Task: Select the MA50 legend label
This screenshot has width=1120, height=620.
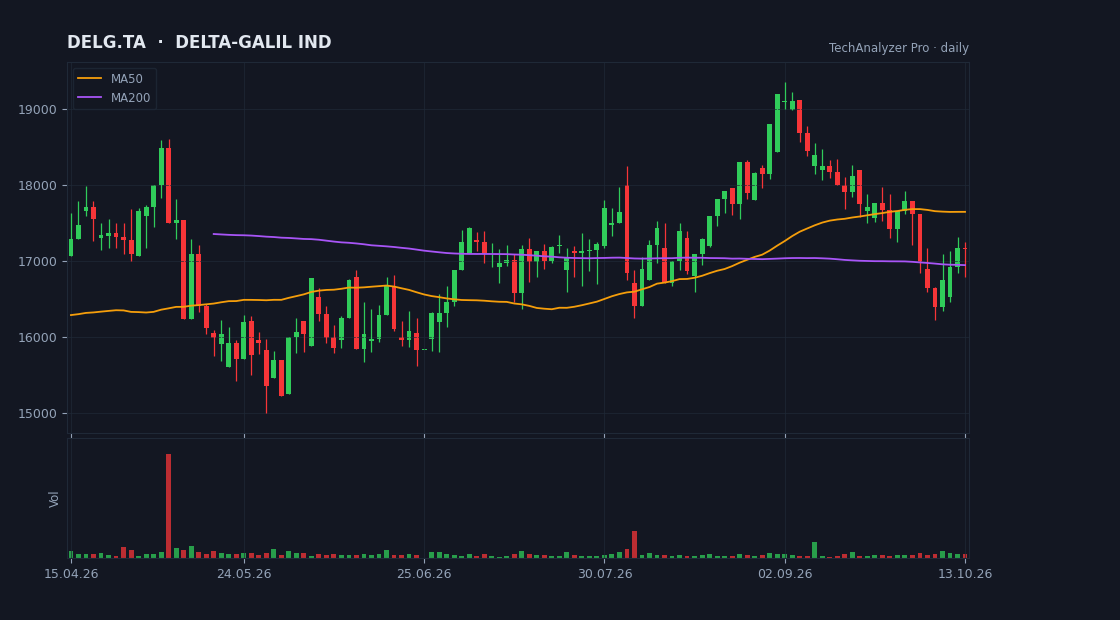Action: pos(126,79)
